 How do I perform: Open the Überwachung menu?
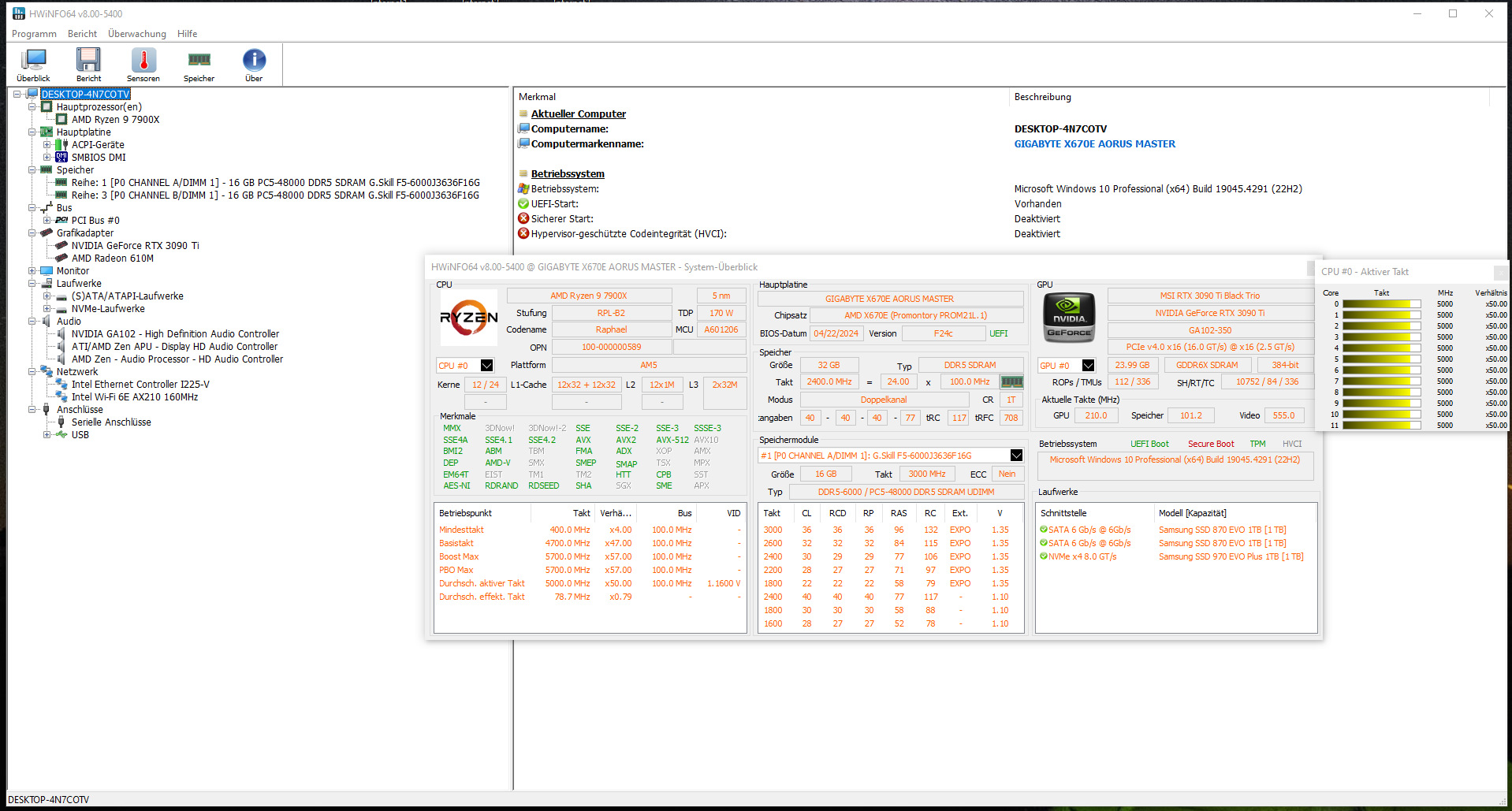tap(137, 34)
